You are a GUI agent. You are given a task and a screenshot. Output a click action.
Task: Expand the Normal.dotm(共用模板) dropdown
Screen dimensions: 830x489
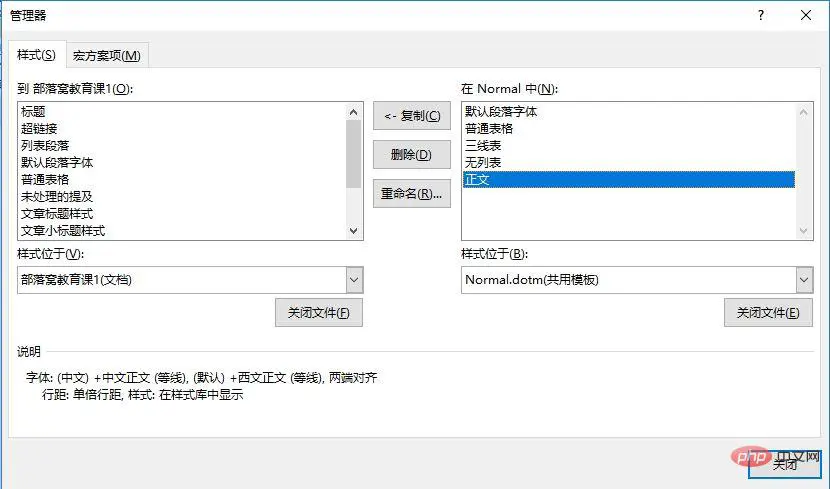[x=804, y=280]
